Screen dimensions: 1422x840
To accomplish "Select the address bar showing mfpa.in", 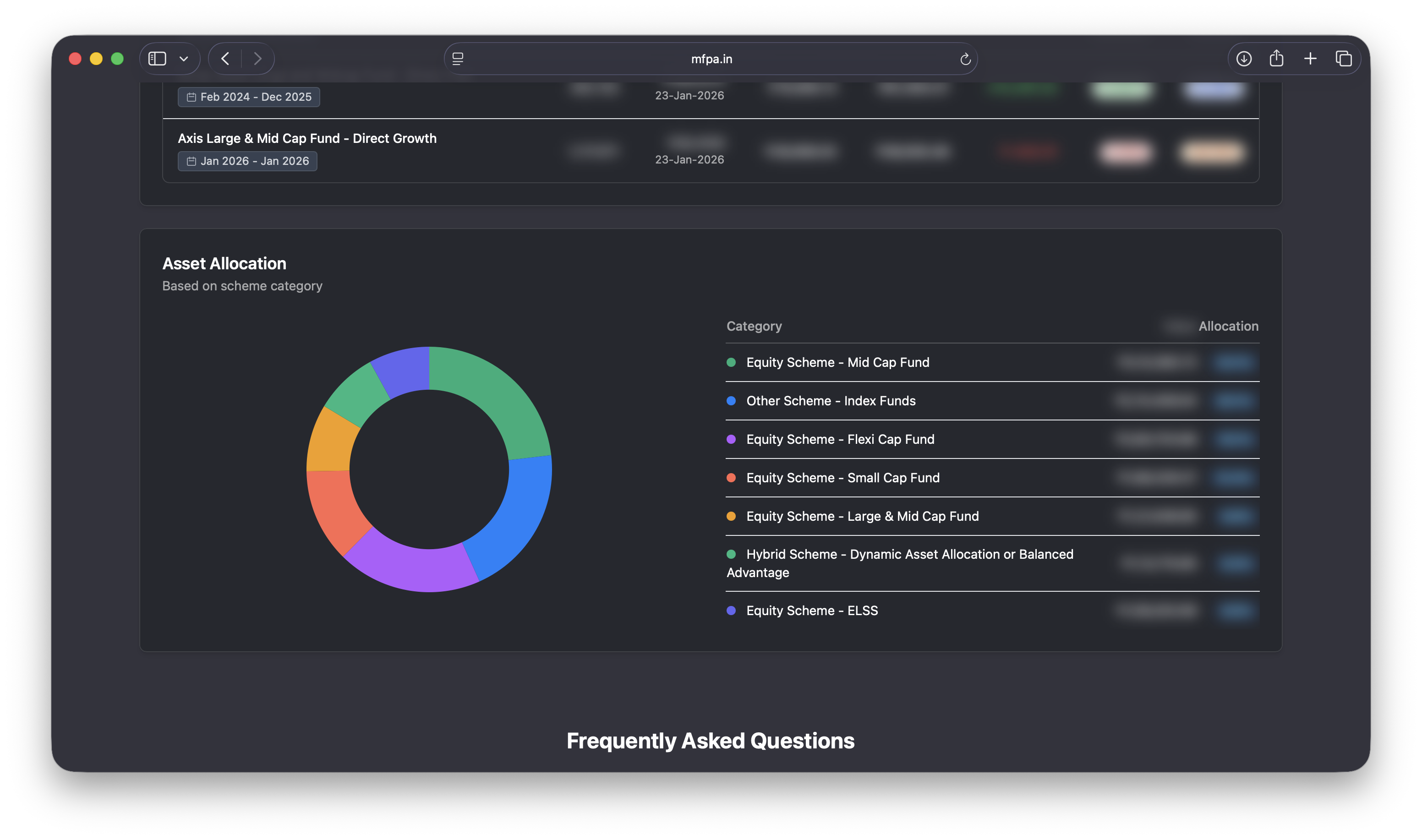I will (711, 58).
